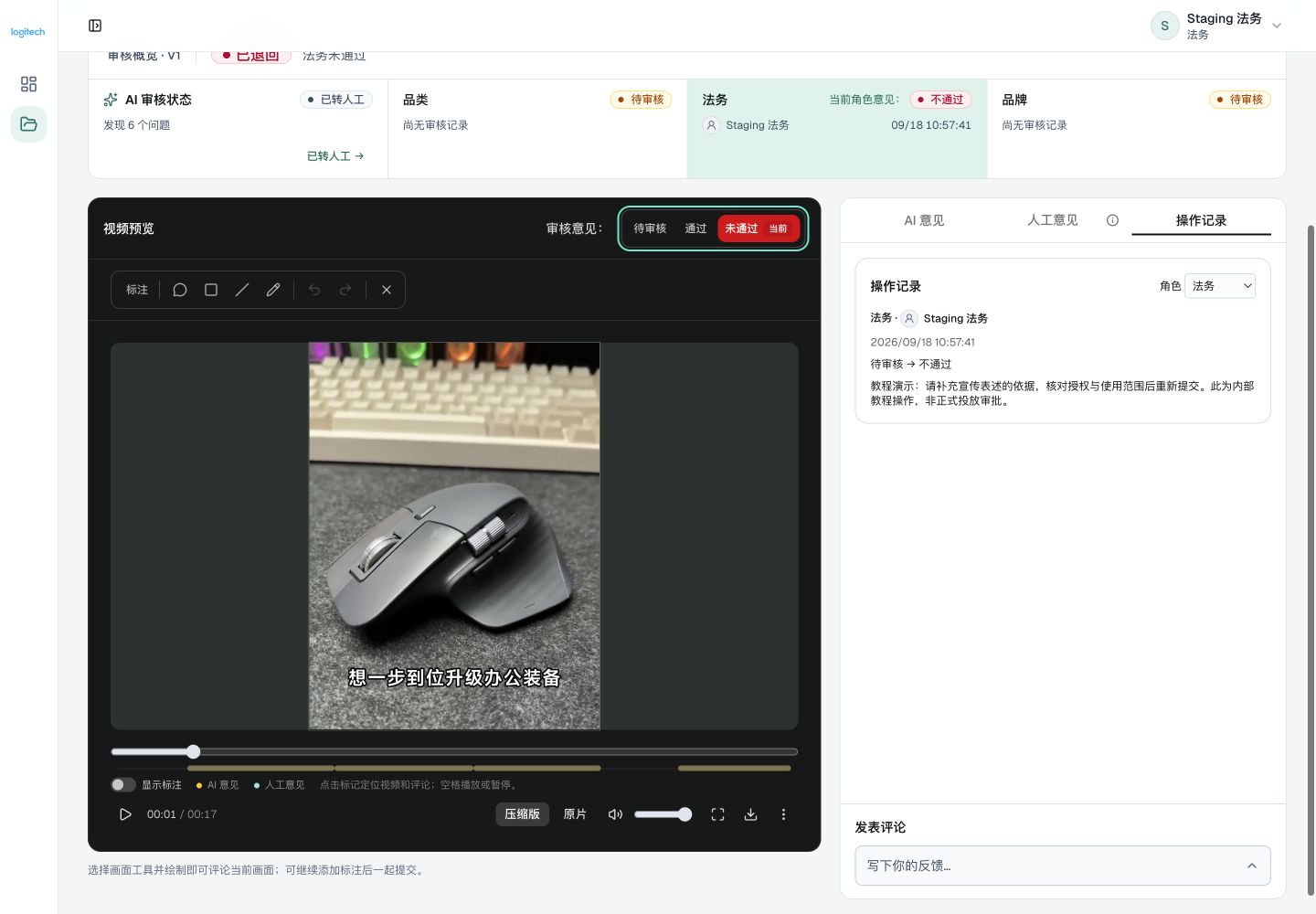Click the info icon beside 人工意见

click(x=1112, y=220)
